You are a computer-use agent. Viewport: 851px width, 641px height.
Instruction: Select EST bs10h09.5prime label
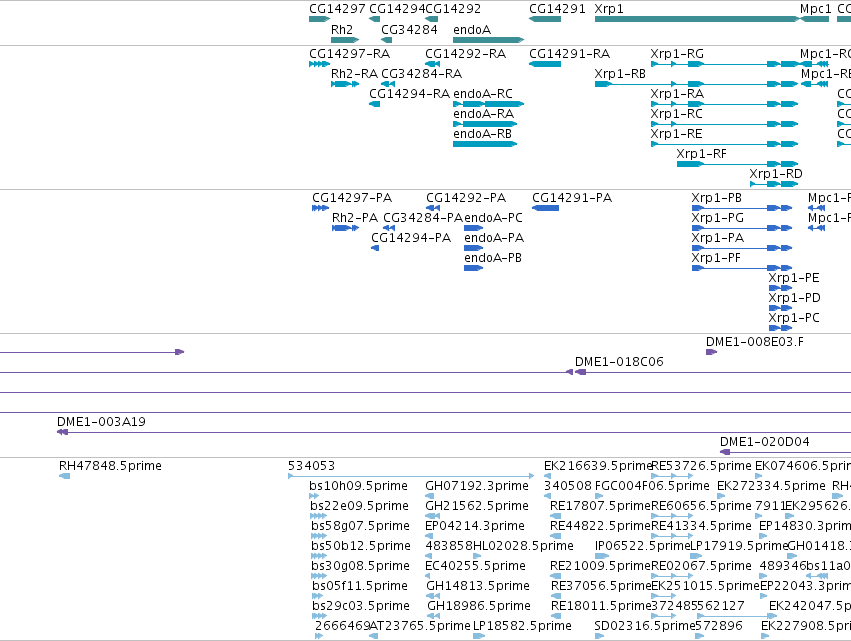click(359, 486)
